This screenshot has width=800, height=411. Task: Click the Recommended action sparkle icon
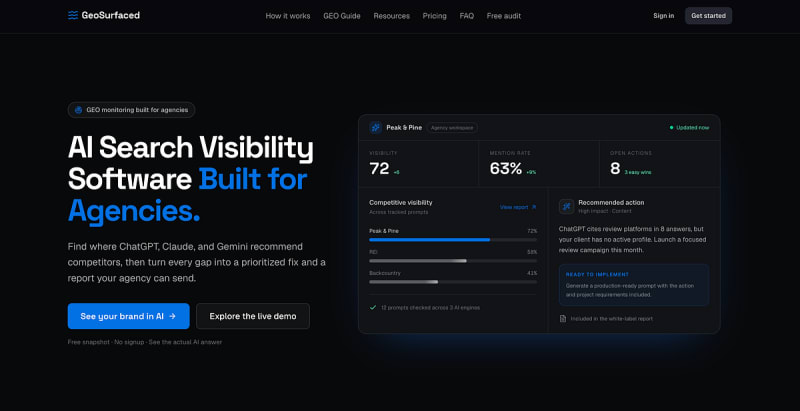click(566, 206)
